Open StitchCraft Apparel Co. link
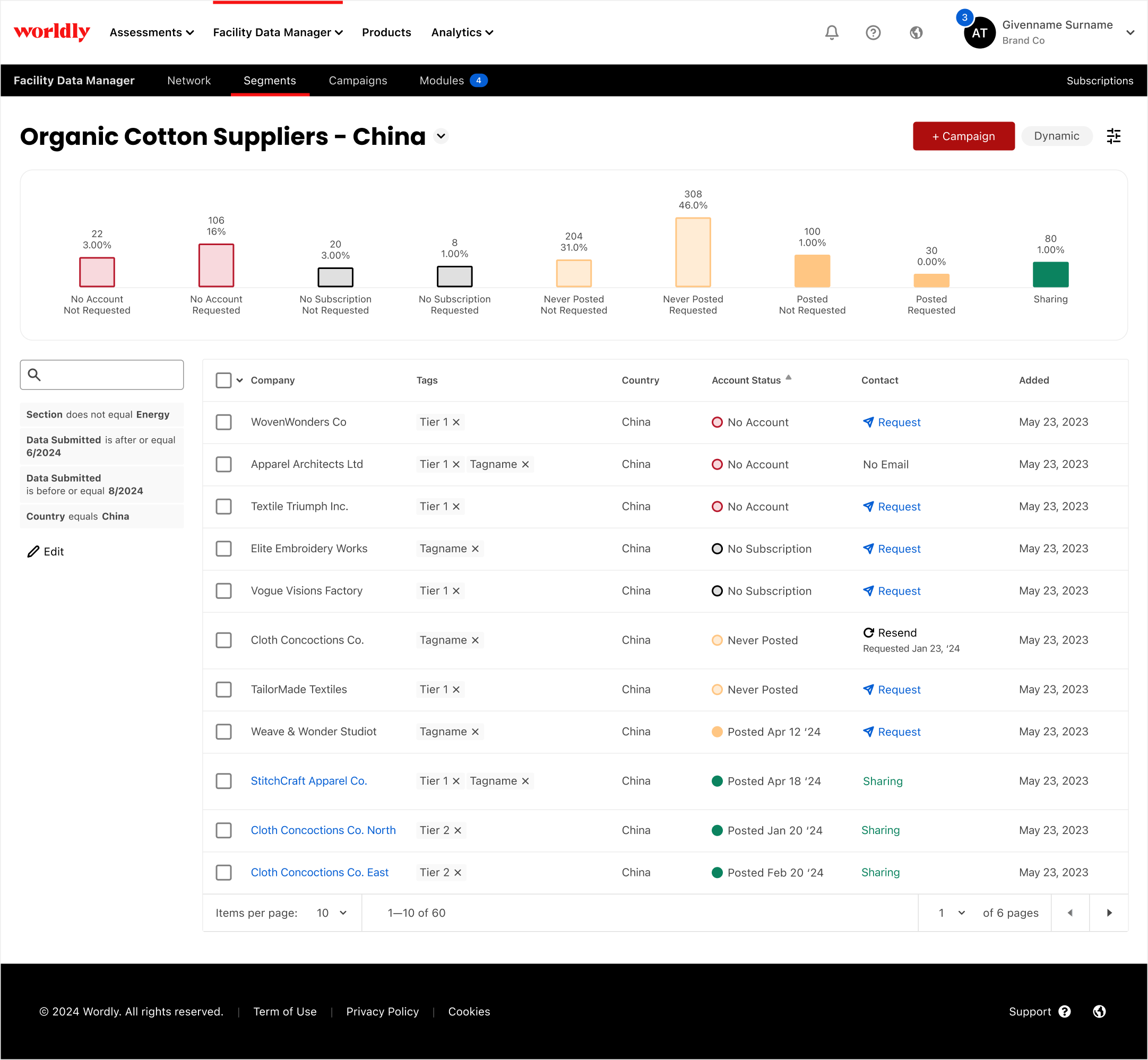This screenshot has height=1060, width=1148. click(x=309, y=780)
